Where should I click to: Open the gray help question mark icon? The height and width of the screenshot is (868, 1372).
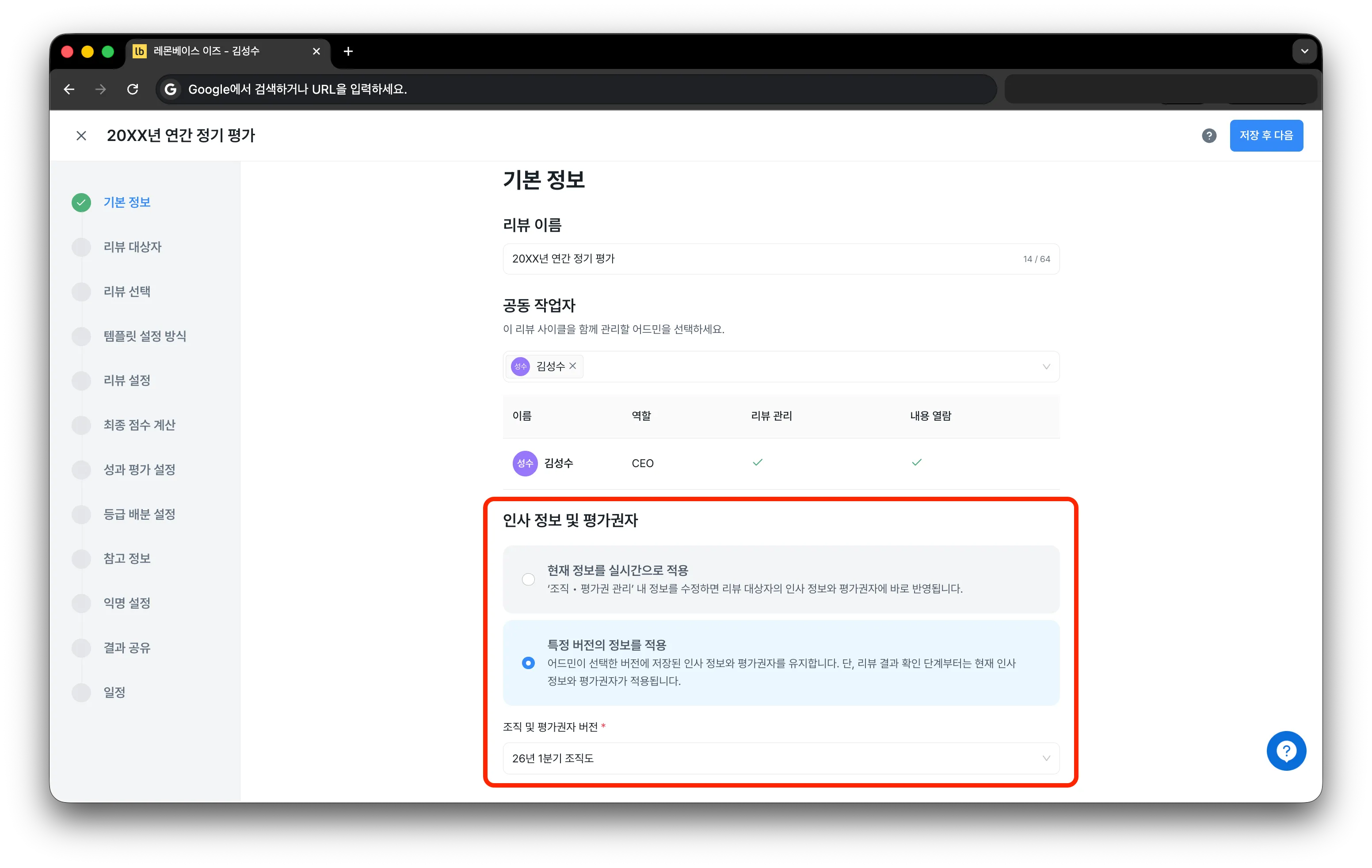click(x=1209, y=136)
